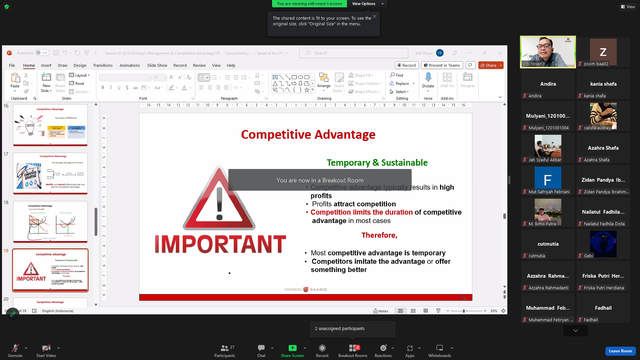Click the View button at the Zoom window corner
This screenshot has height=360, width=640.
pos(628,7)
